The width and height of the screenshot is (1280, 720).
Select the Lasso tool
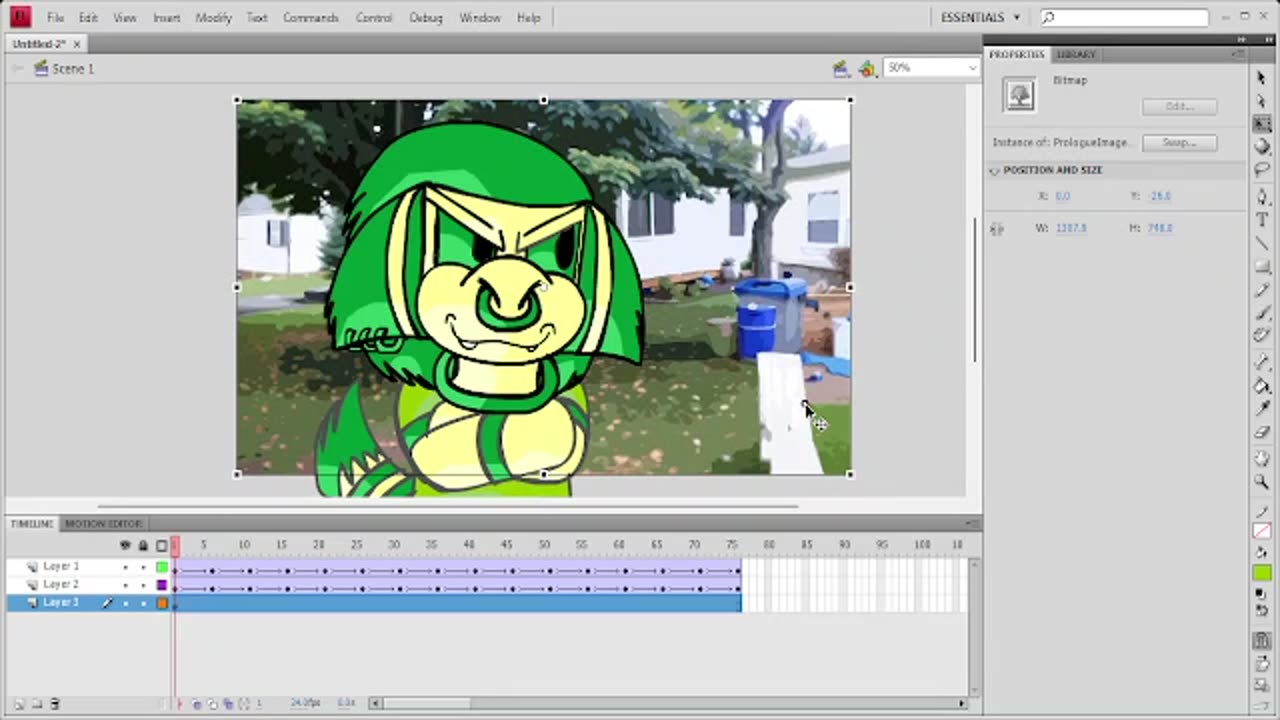pos(1262,170)
